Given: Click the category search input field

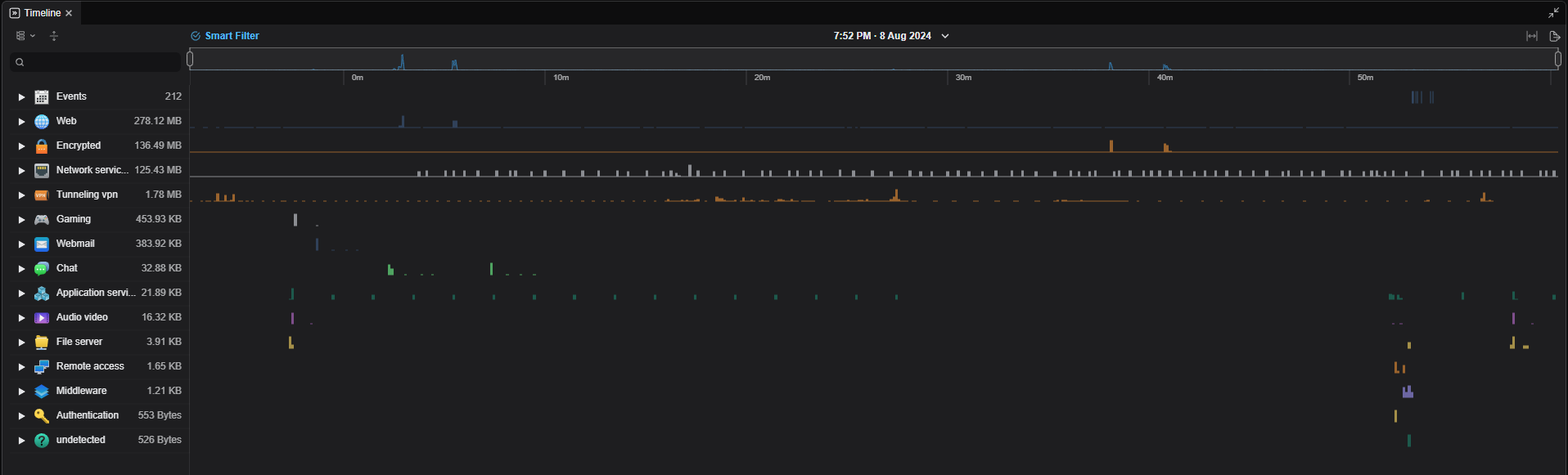Looking at the screenshot, I should pos(95,62).
